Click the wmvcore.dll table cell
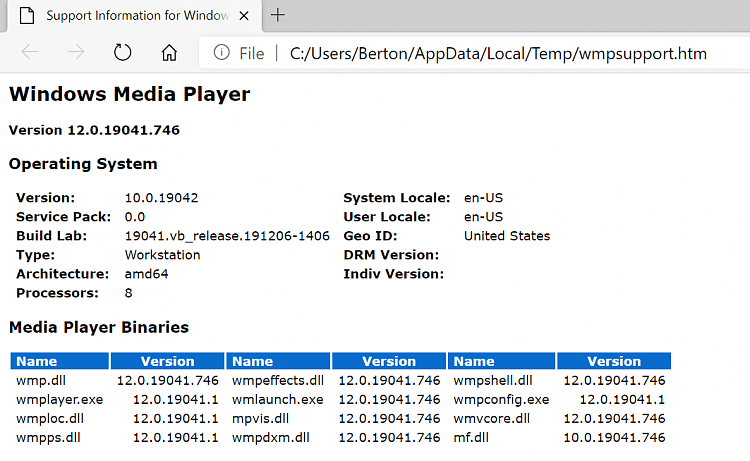Viewport: 750px width, 461px height. tap(491, 419)
